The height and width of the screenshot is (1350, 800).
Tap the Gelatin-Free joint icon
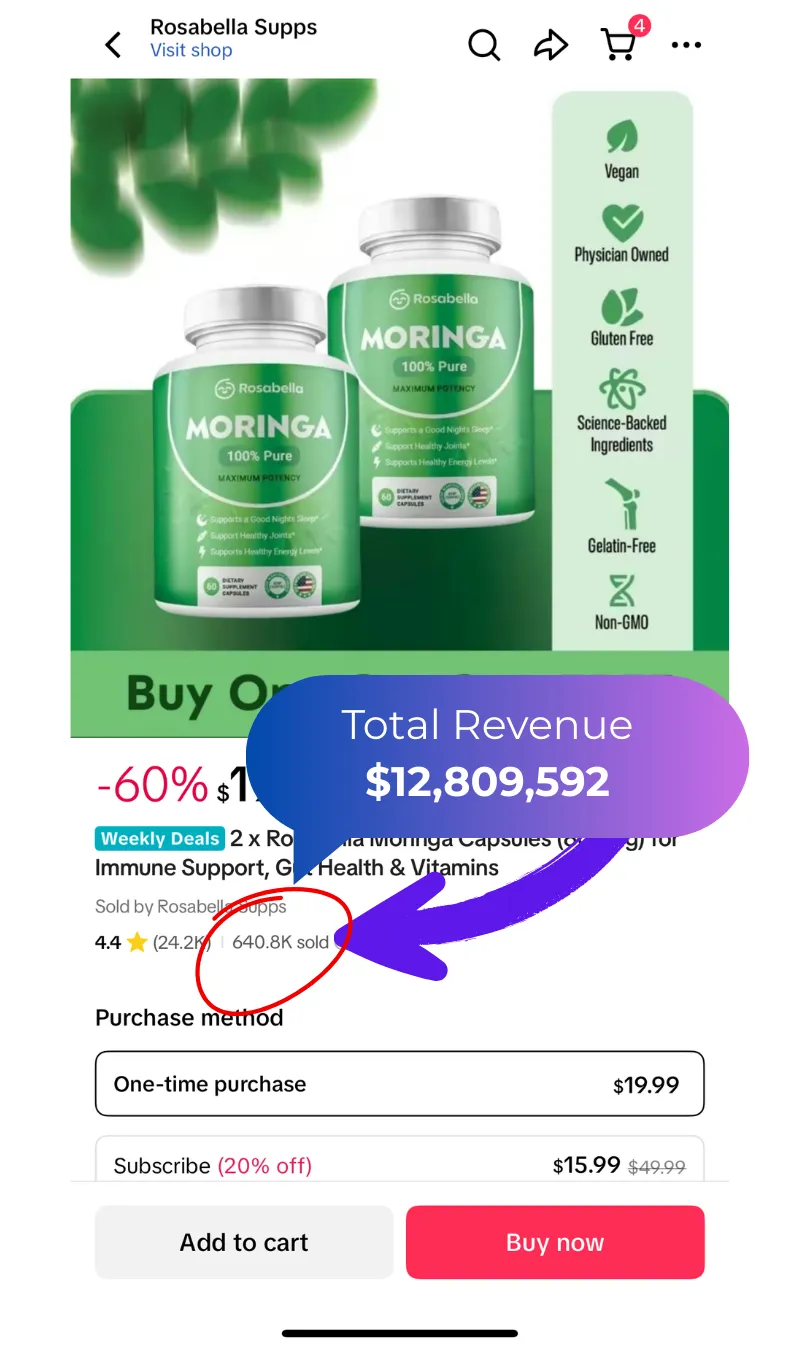621,504
